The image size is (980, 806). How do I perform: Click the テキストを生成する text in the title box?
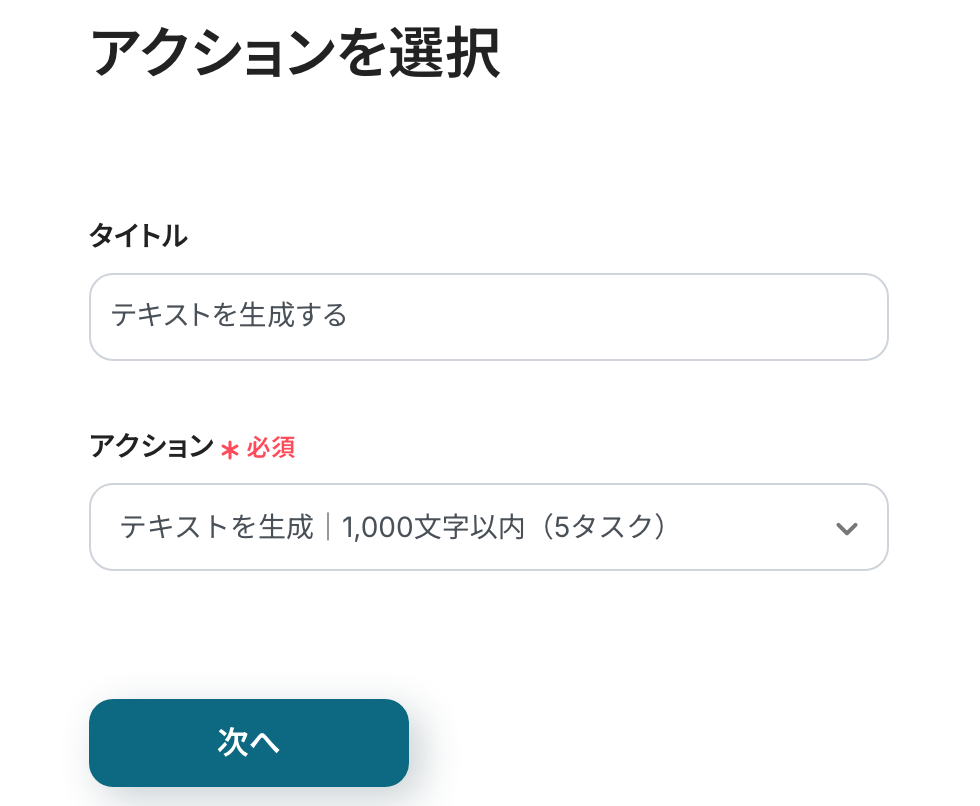[x=229, y=317]
